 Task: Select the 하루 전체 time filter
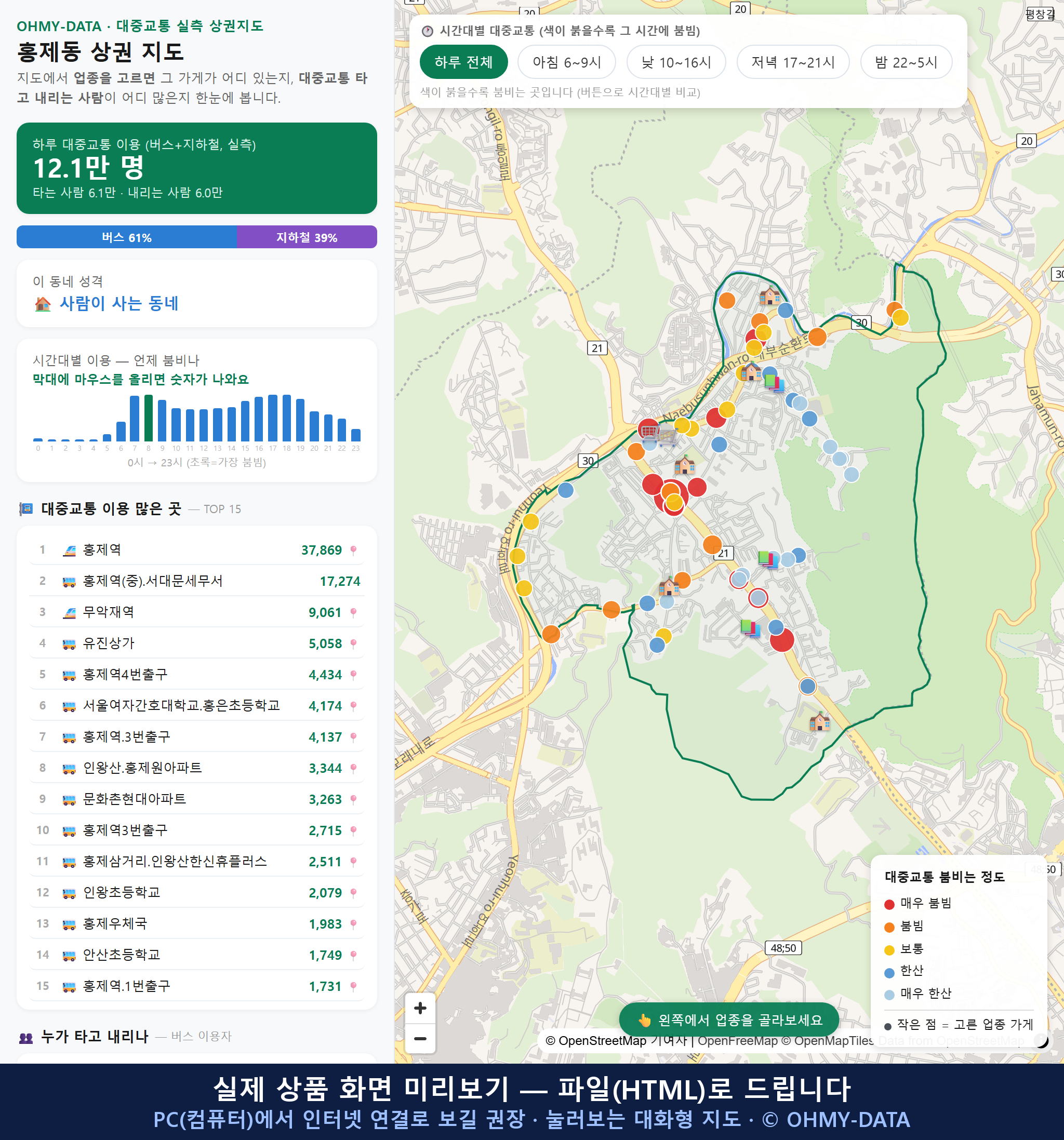[463, 62]
